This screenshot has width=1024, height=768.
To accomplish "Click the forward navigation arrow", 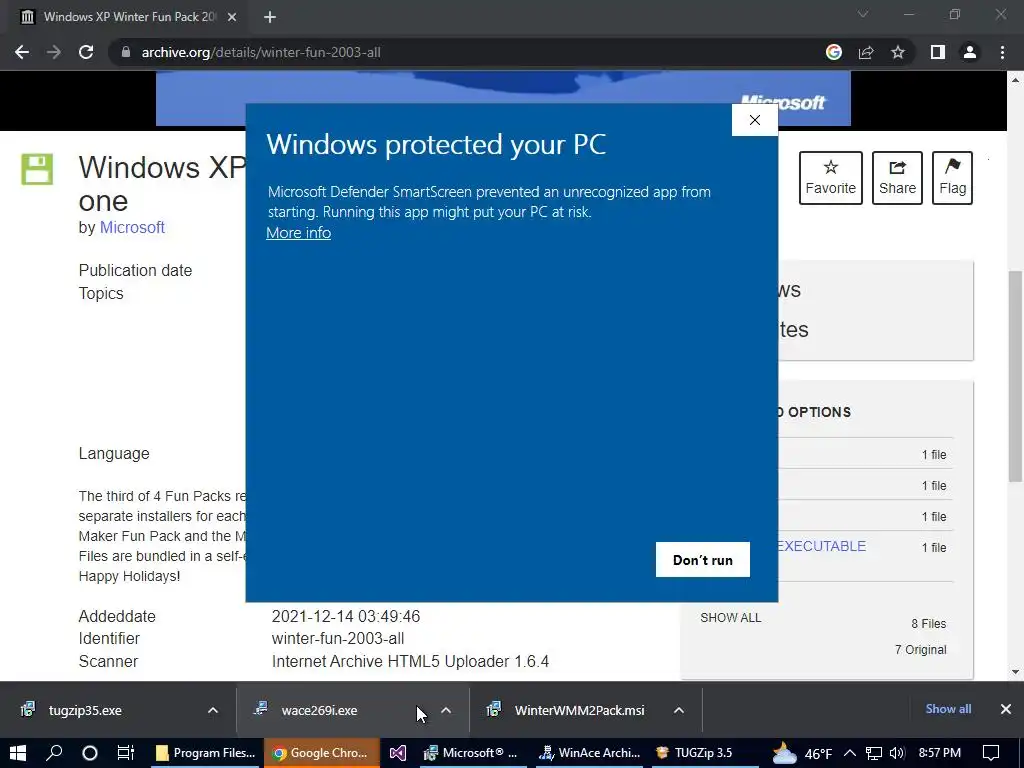I will [54, 52].
